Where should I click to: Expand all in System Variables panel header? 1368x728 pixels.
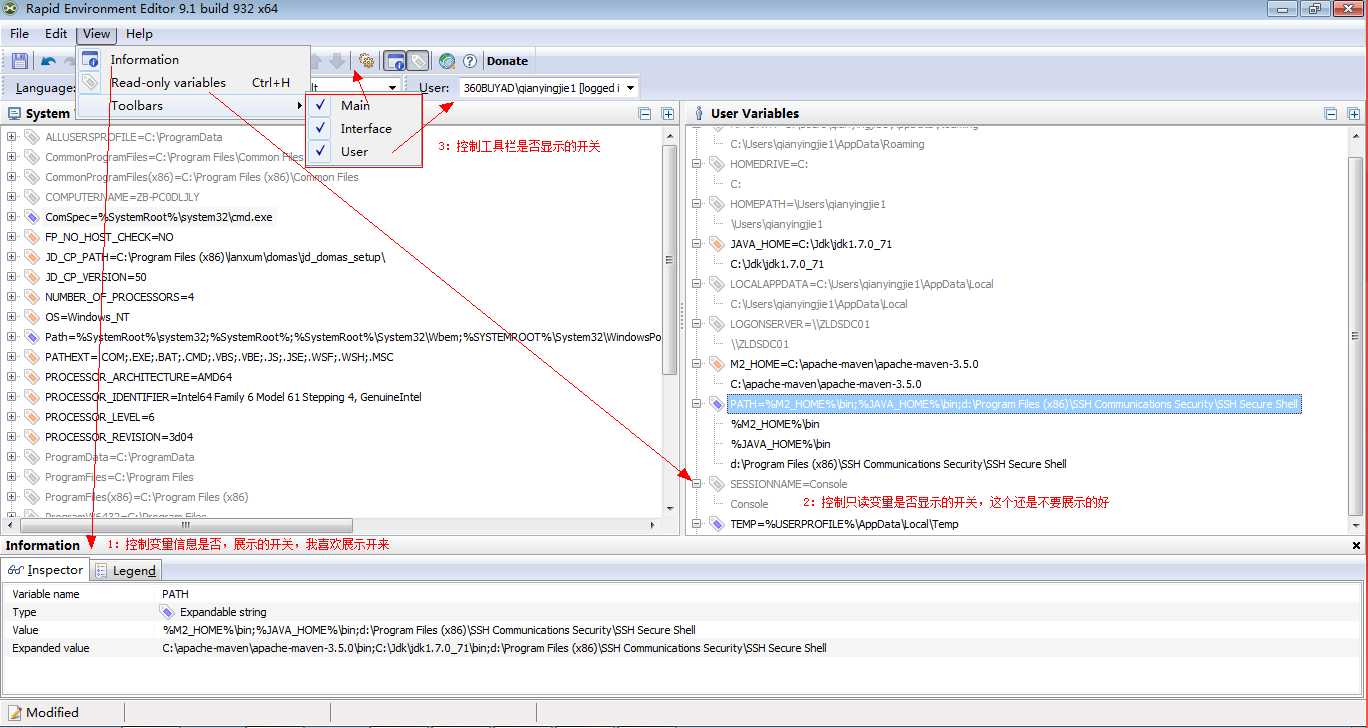[x=667, y=114]
